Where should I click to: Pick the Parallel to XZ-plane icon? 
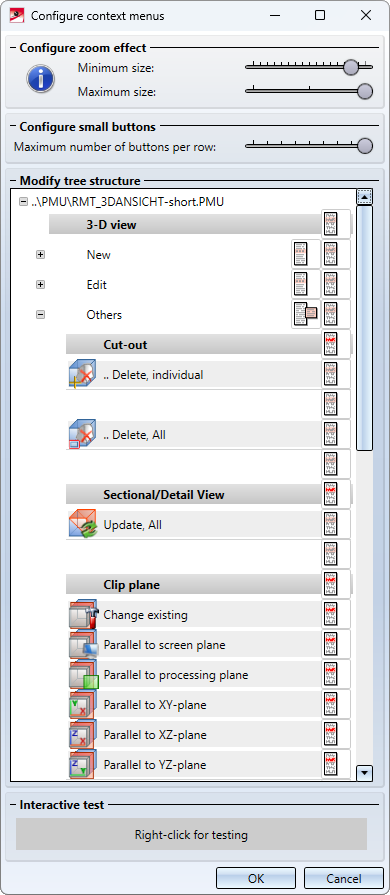click(x=83, y=735)
